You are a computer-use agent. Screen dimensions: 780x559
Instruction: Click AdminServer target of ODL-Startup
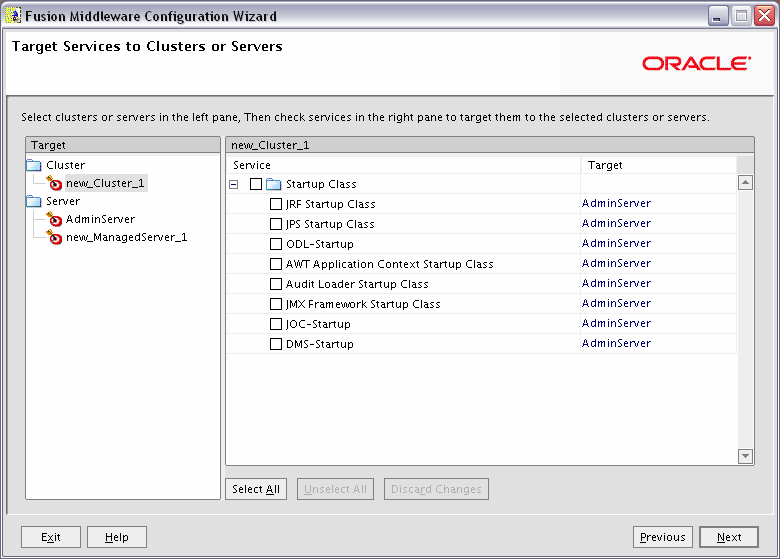tap(616, 243)
